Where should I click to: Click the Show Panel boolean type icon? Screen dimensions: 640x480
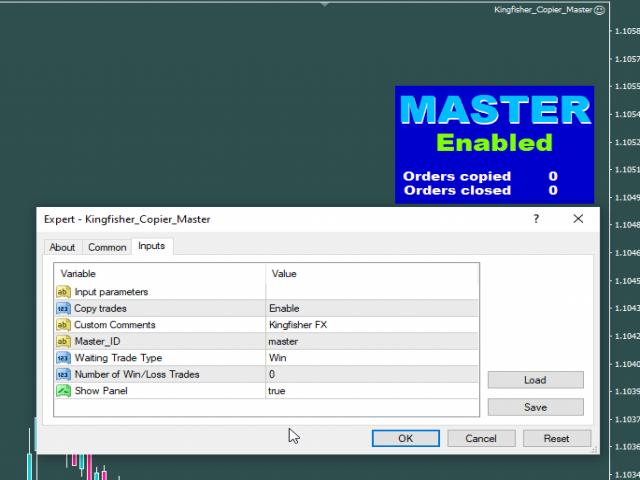coord(63,391)
